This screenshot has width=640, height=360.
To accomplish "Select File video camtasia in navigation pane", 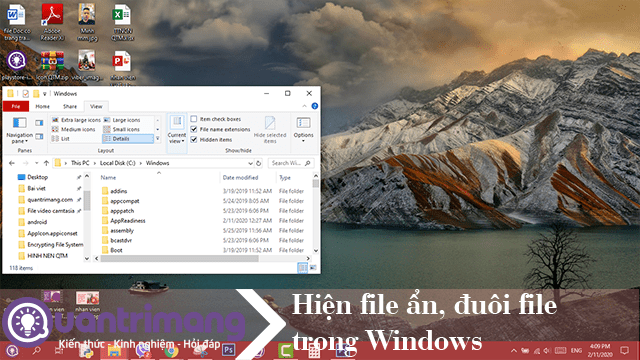I will [51, 211].
